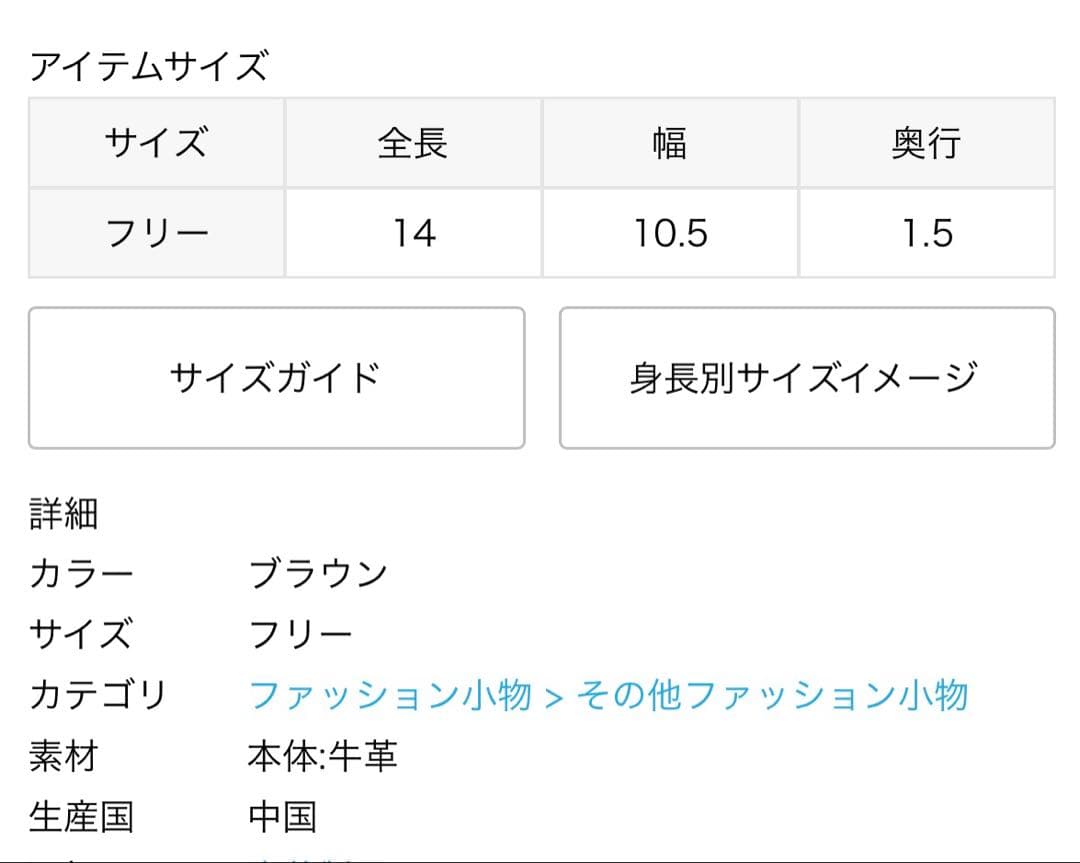
Task: Click the フリー row cell in the table
Action: [156, 233]
